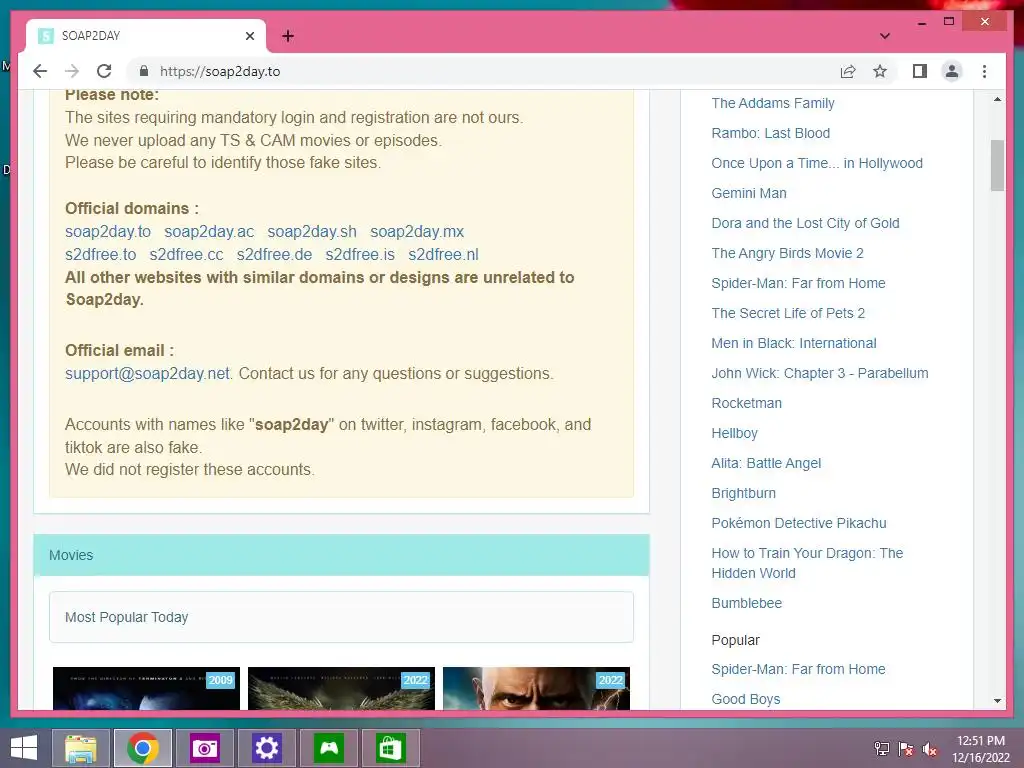Image resolution: width=1024 pixels, height=768 pixels.
Task: Open the 2022 bald man poster thumbnail
Action: [x=536, y=688]
